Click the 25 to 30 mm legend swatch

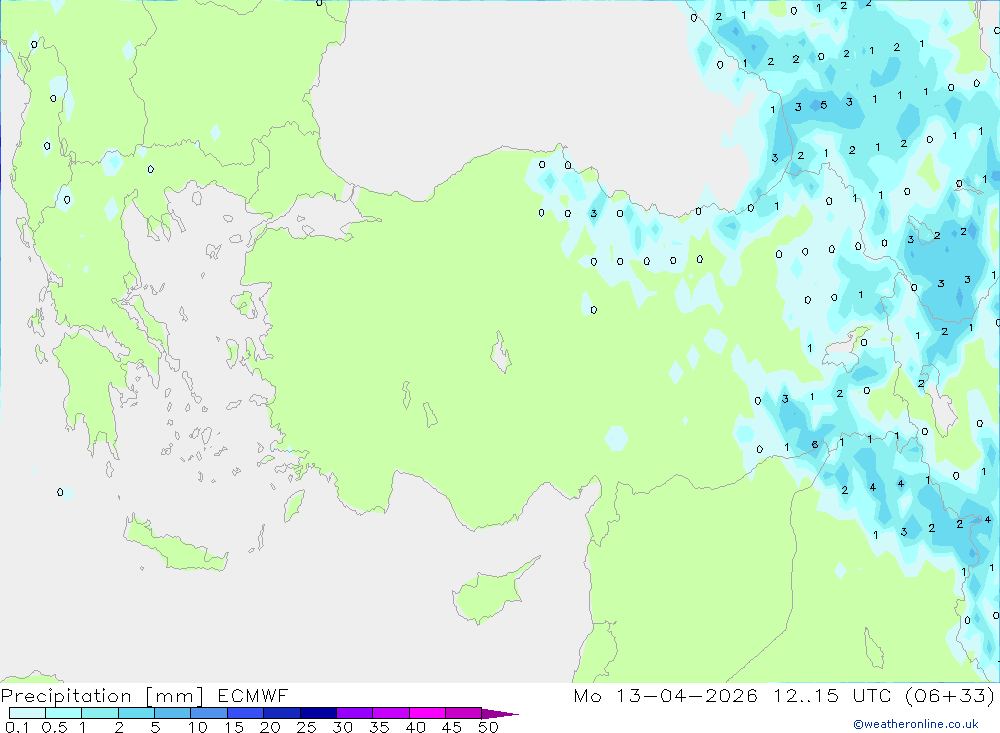[318, 713]
